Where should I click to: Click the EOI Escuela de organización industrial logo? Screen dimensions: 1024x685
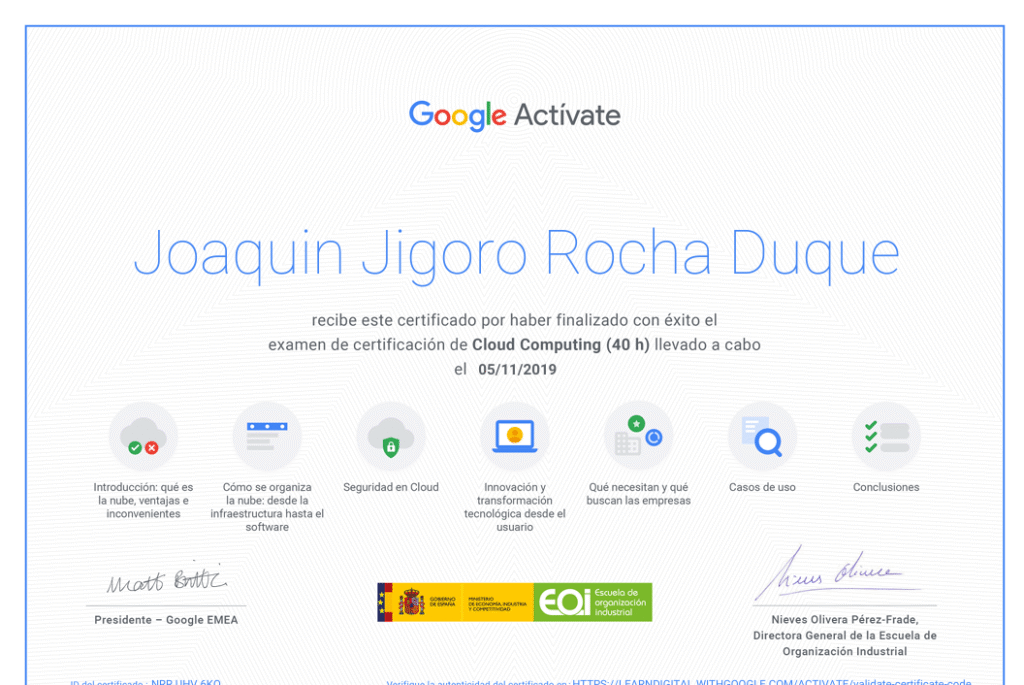(x=593, y=602)
